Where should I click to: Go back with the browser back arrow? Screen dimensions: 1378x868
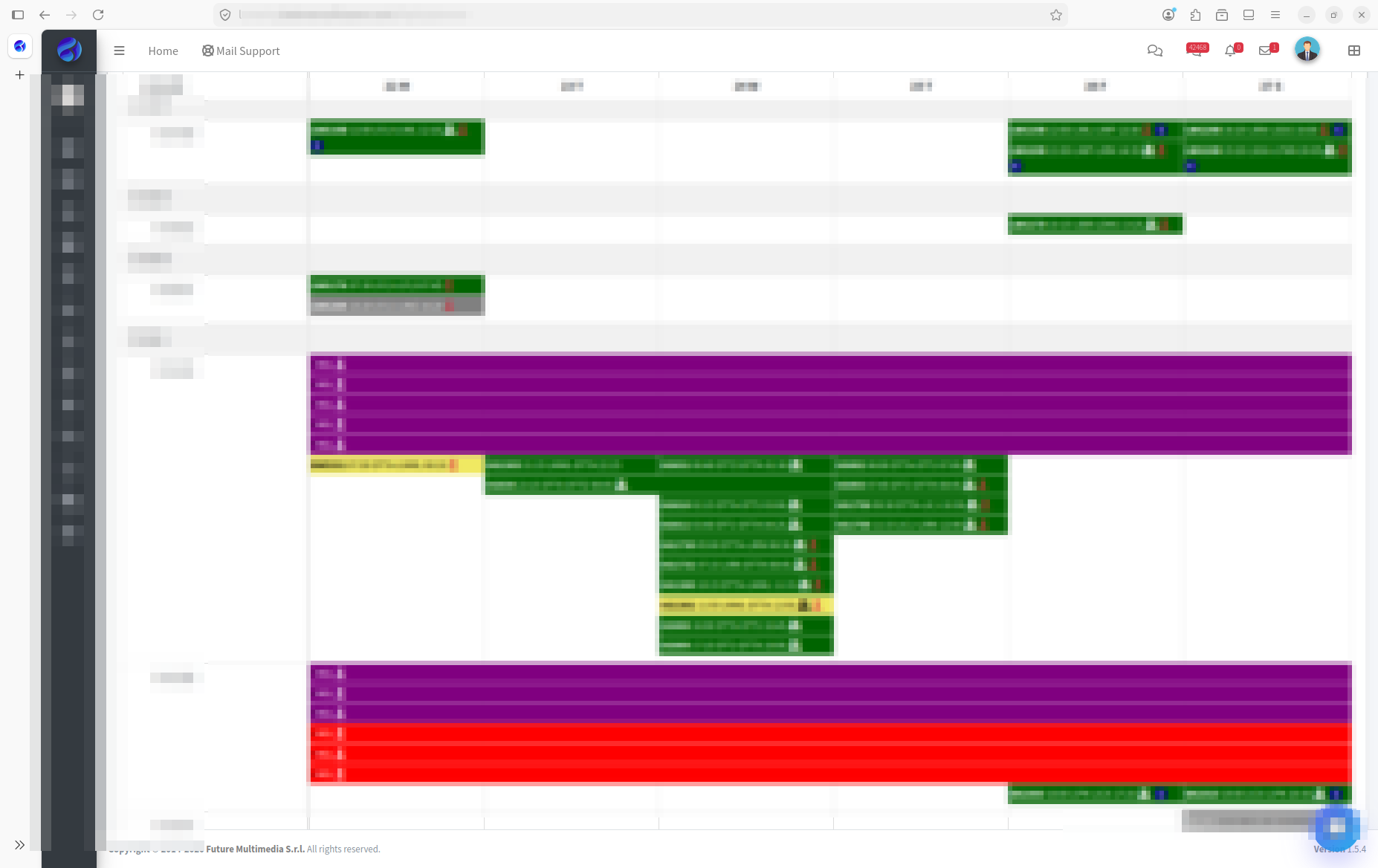tap(45, 15)
